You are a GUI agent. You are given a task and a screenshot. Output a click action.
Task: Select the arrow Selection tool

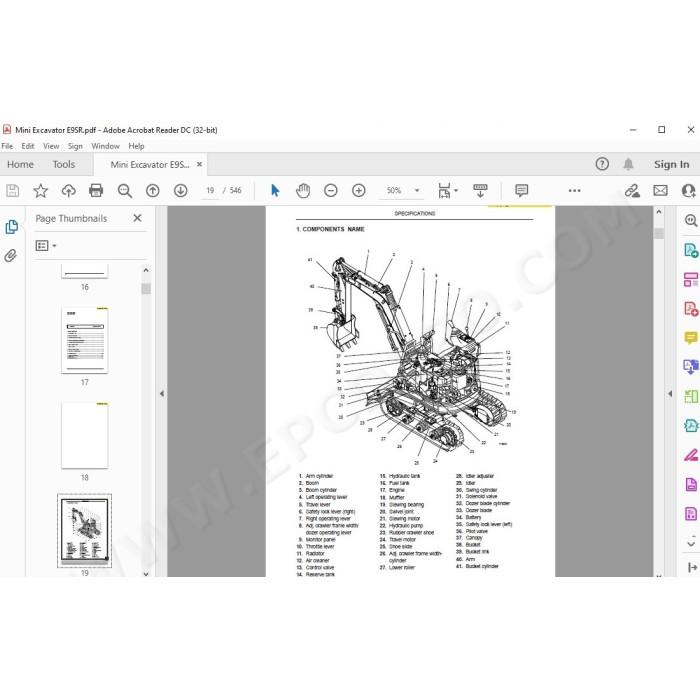(x=275, y=191)
